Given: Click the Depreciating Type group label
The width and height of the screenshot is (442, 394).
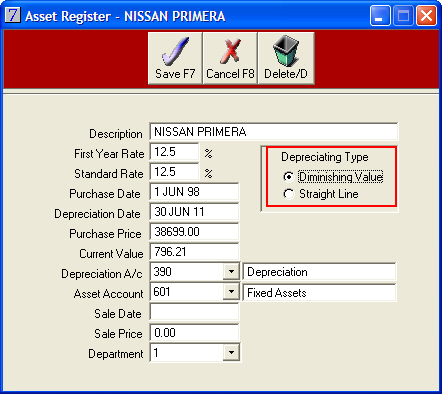Looking at the screenshot, I should tap(325, 157).
